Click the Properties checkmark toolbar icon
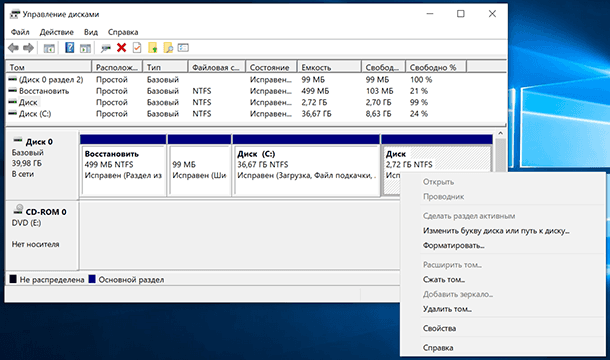The width and height of the screenshot is (610, 360). [x=137, y=48]
